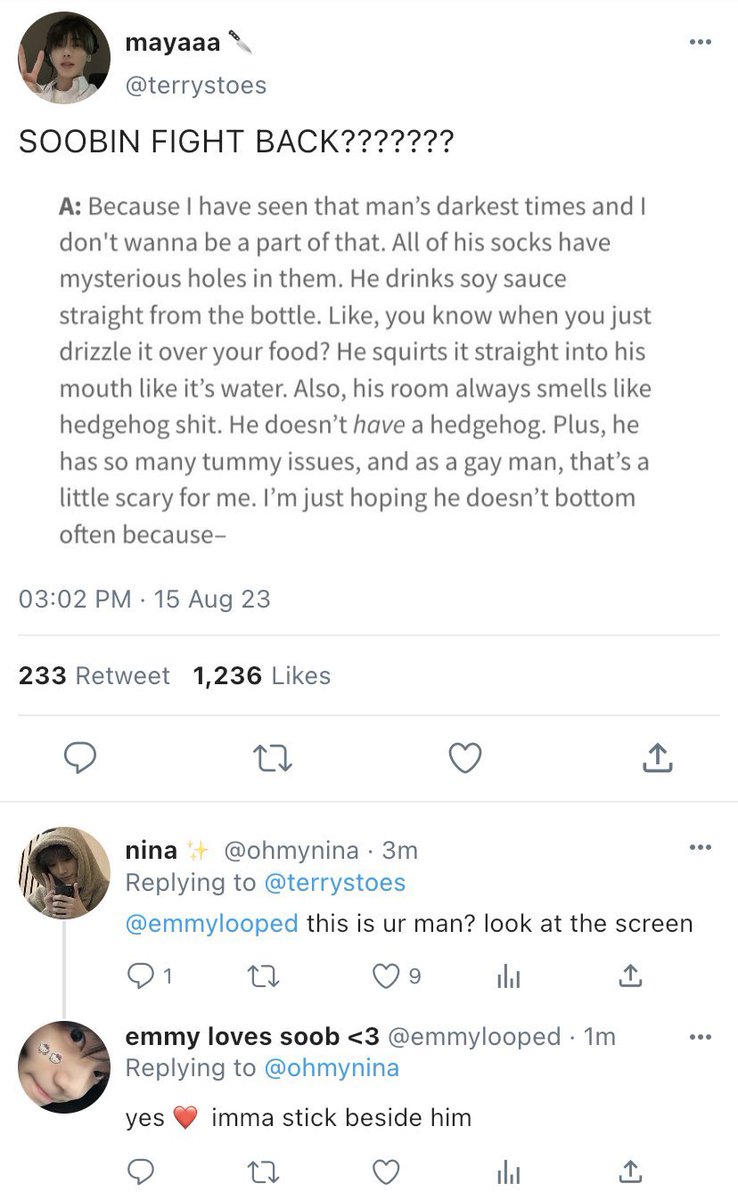Like emmy loves soob's reply
This screenshot has height=1200, width=738.
tap(386, 1171)
